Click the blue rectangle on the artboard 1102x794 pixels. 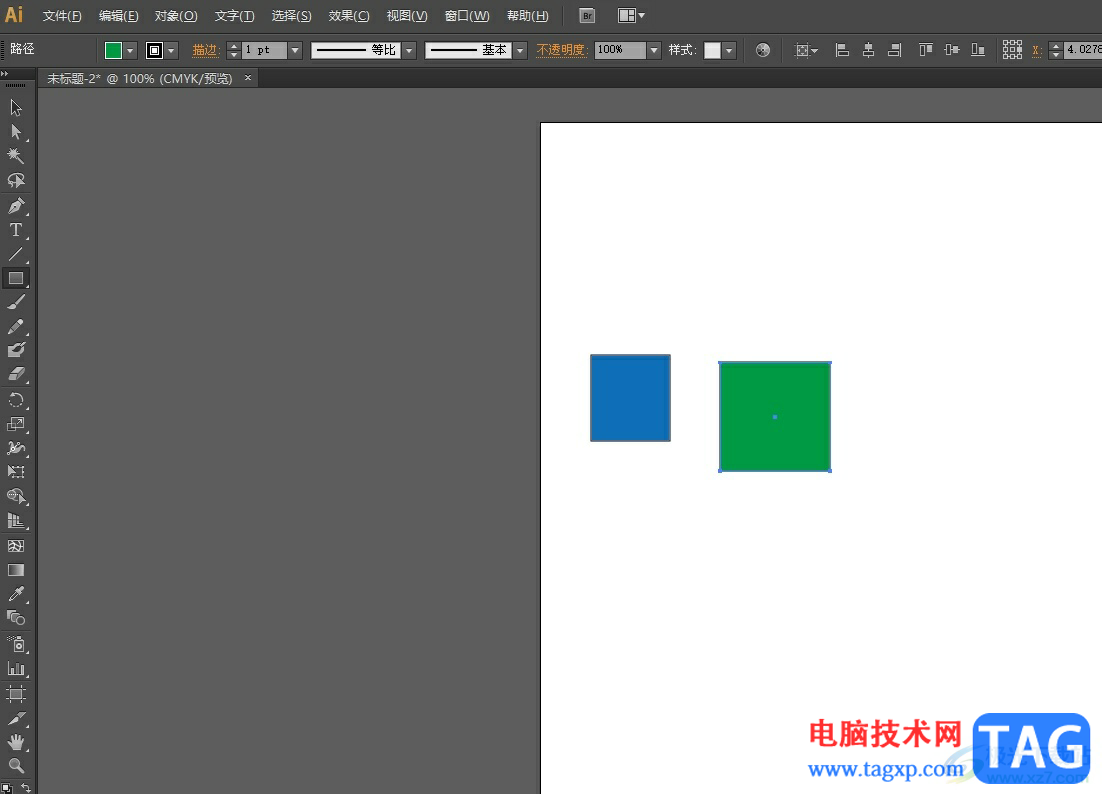(630, 398)
